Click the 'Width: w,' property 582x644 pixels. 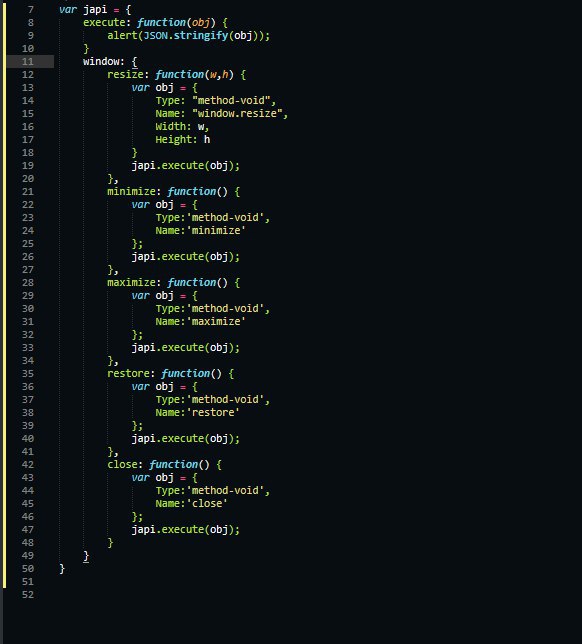182,127
